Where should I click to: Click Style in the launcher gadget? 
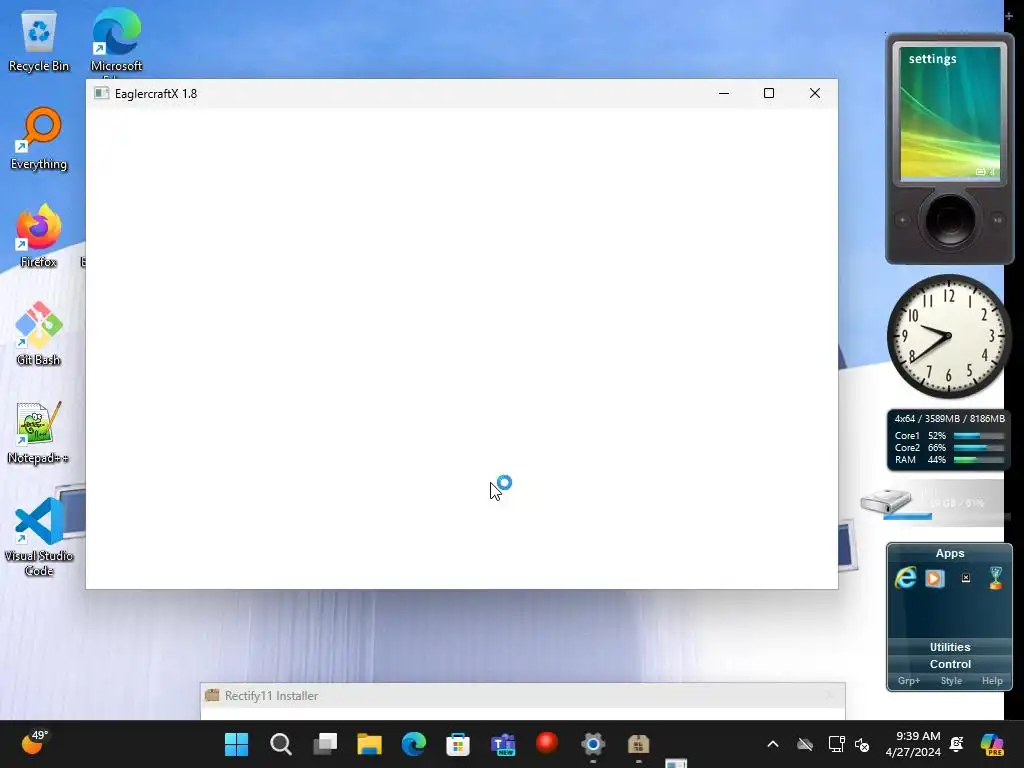(951, 680)
